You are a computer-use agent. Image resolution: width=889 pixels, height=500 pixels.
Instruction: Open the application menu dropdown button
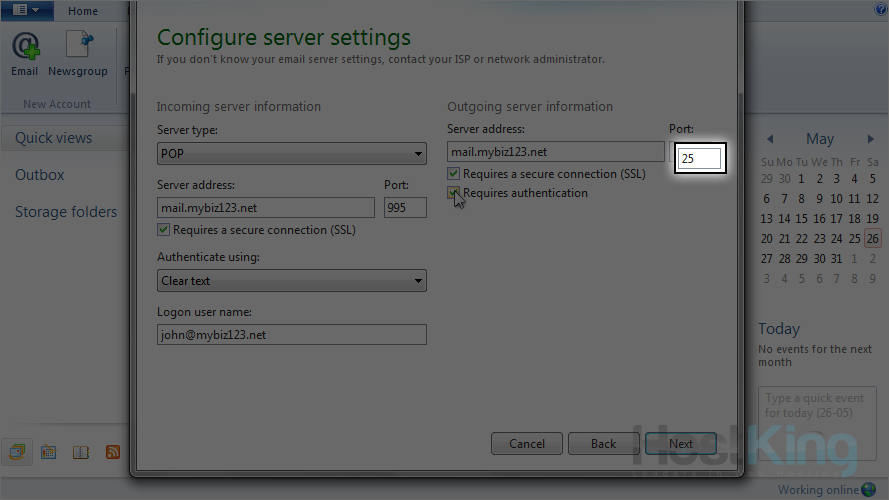tap(27, 10)
